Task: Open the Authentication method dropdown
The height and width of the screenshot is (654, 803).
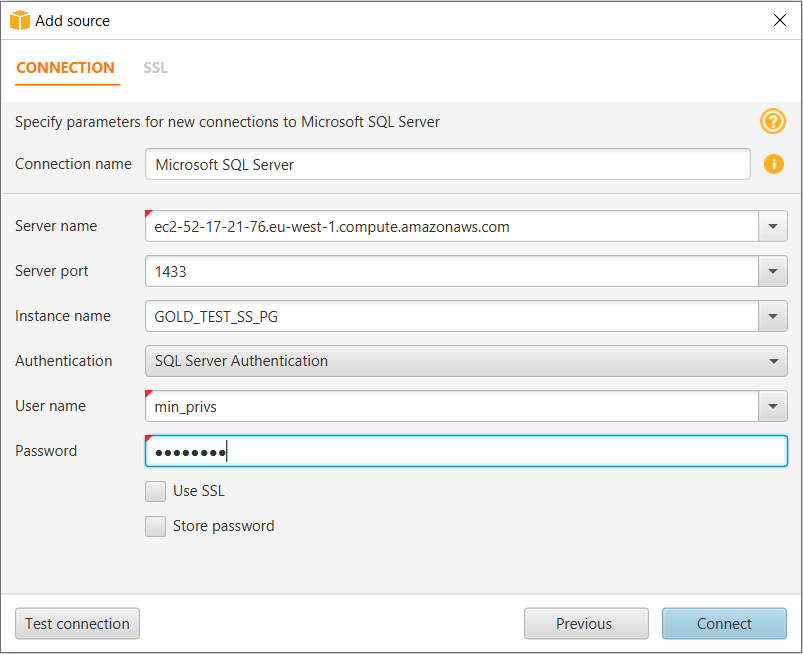Action: click(x=772, y=361)
